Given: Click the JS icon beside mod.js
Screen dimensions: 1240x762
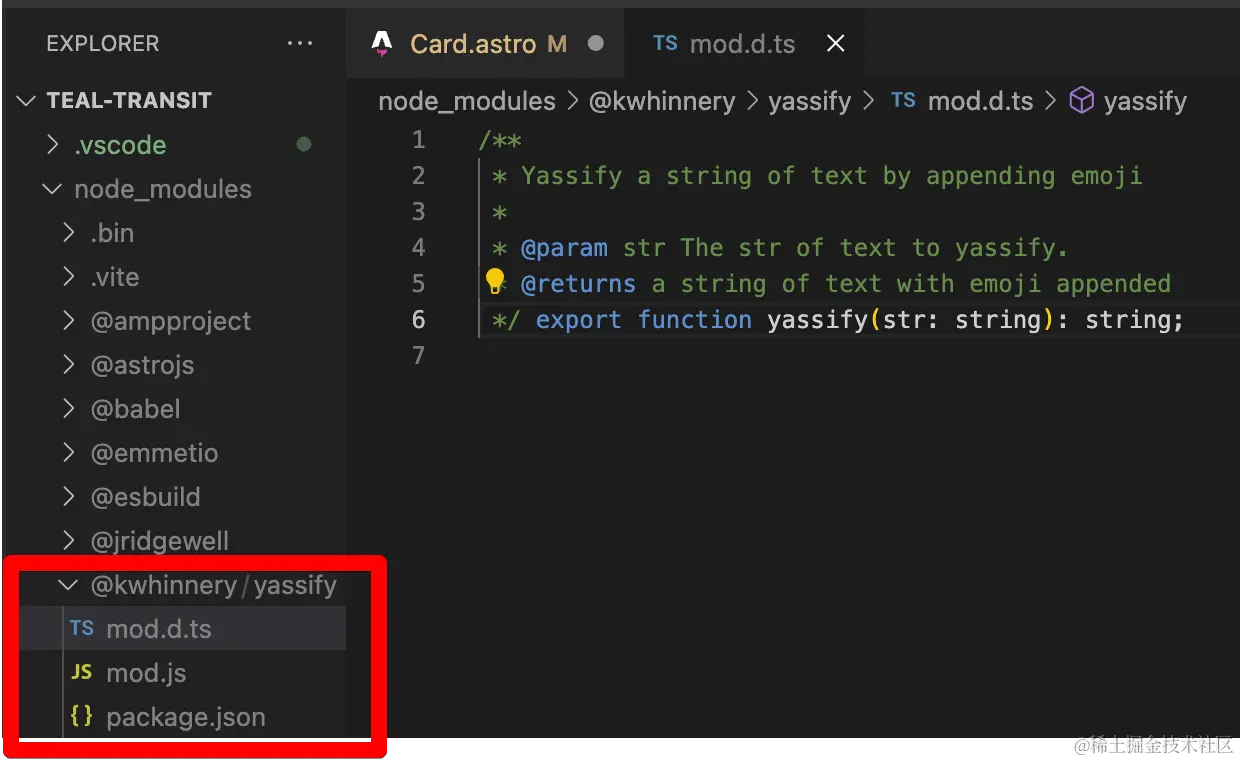Looking at the screenshot, I should point(82,672).
